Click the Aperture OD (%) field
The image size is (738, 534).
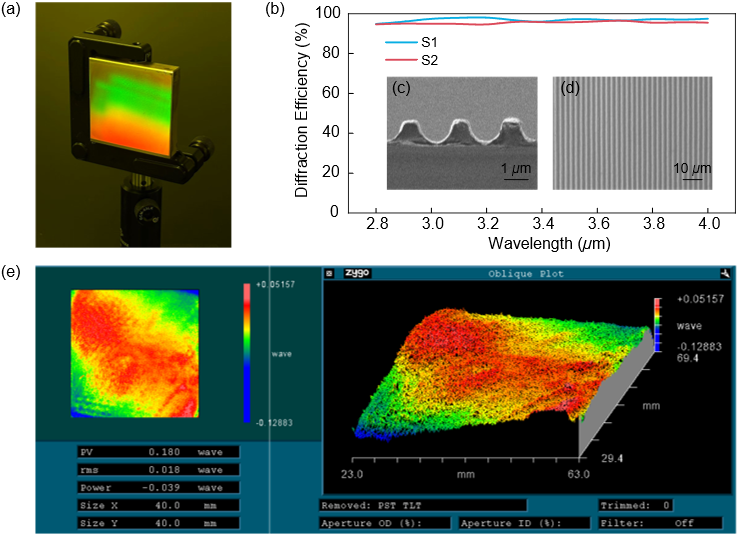[x=384, y=522]
